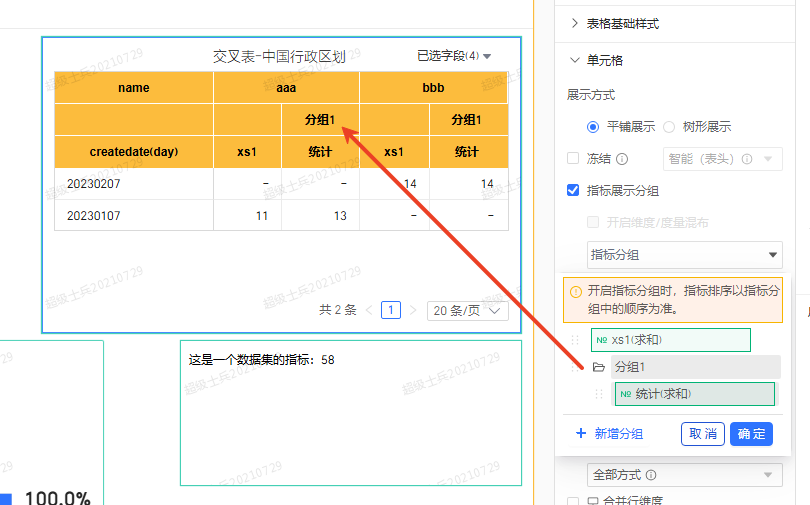Collapse the 单元格 section
810x505 pixels.
tap(575, 60)
